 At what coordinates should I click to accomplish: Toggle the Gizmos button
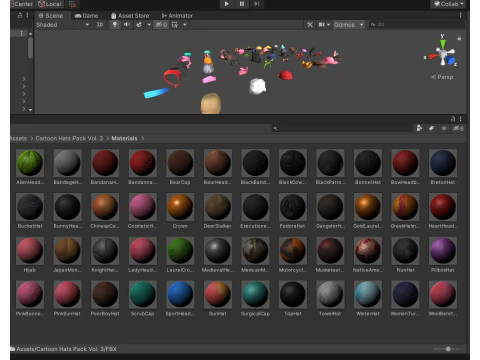click(x=344, y=25)
